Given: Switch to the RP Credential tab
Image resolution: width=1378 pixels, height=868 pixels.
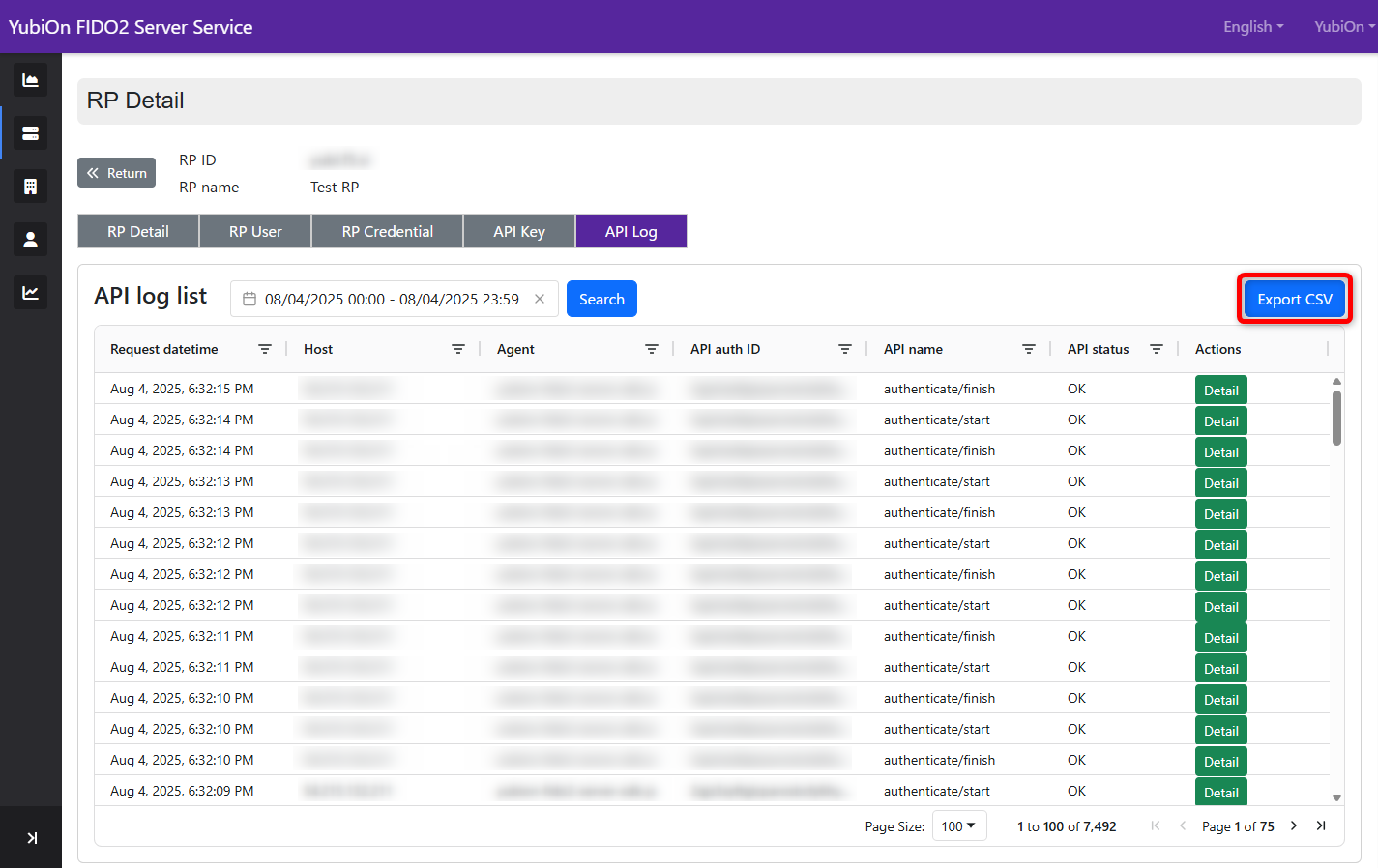Looking at the screenshot, I should 388,232.
